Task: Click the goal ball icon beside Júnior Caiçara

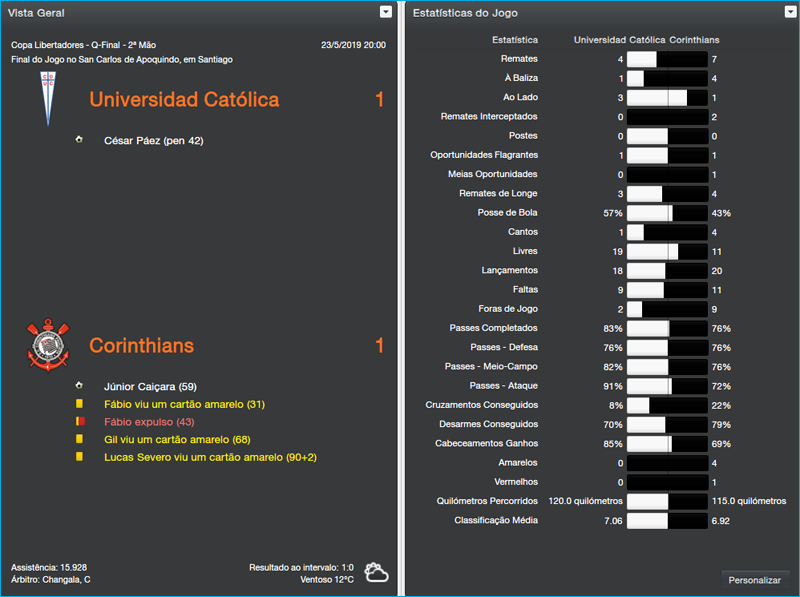Action: (x=79, y=385)
